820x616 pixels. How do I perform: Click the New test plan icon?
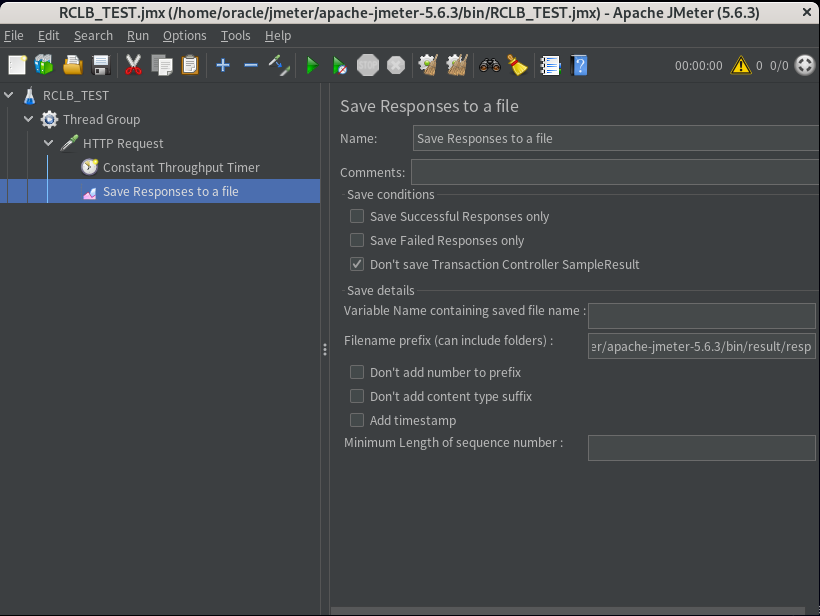[17, 65]
